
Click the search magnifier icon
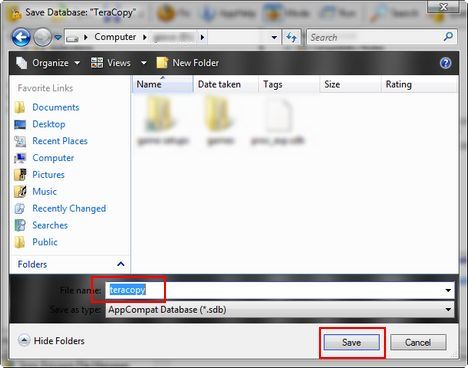tap(449, 36)
